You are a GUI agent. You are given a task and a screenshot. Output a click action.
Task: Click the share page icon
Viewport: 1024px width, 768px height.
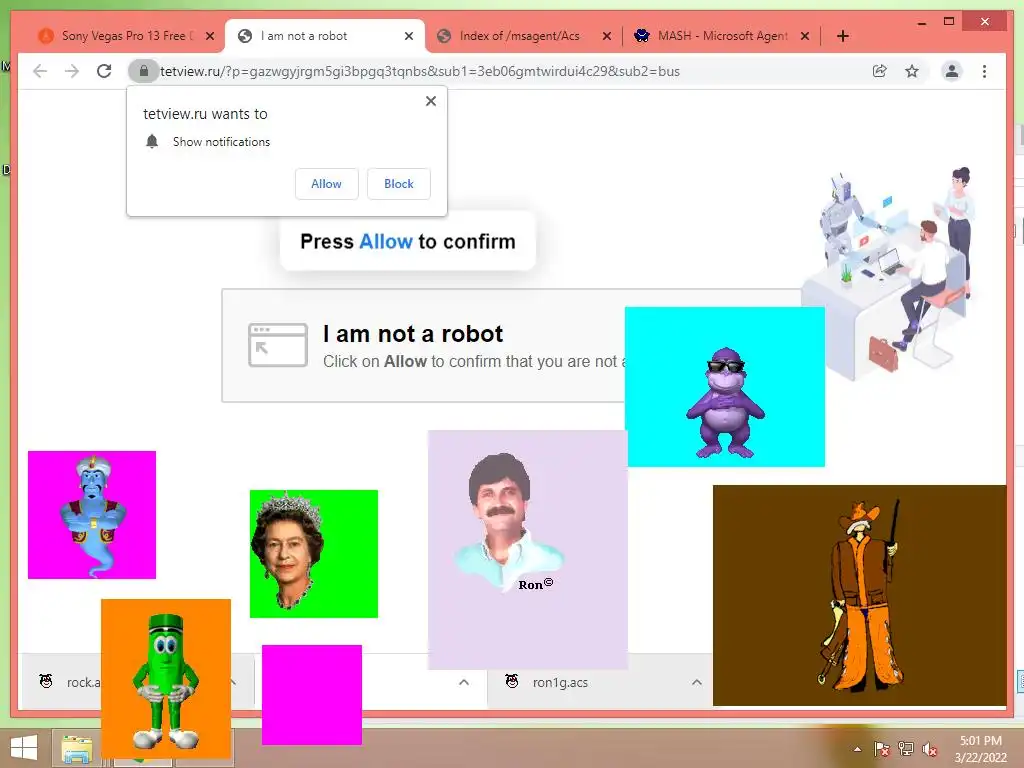pyautogui.click(x=880, y=71)
